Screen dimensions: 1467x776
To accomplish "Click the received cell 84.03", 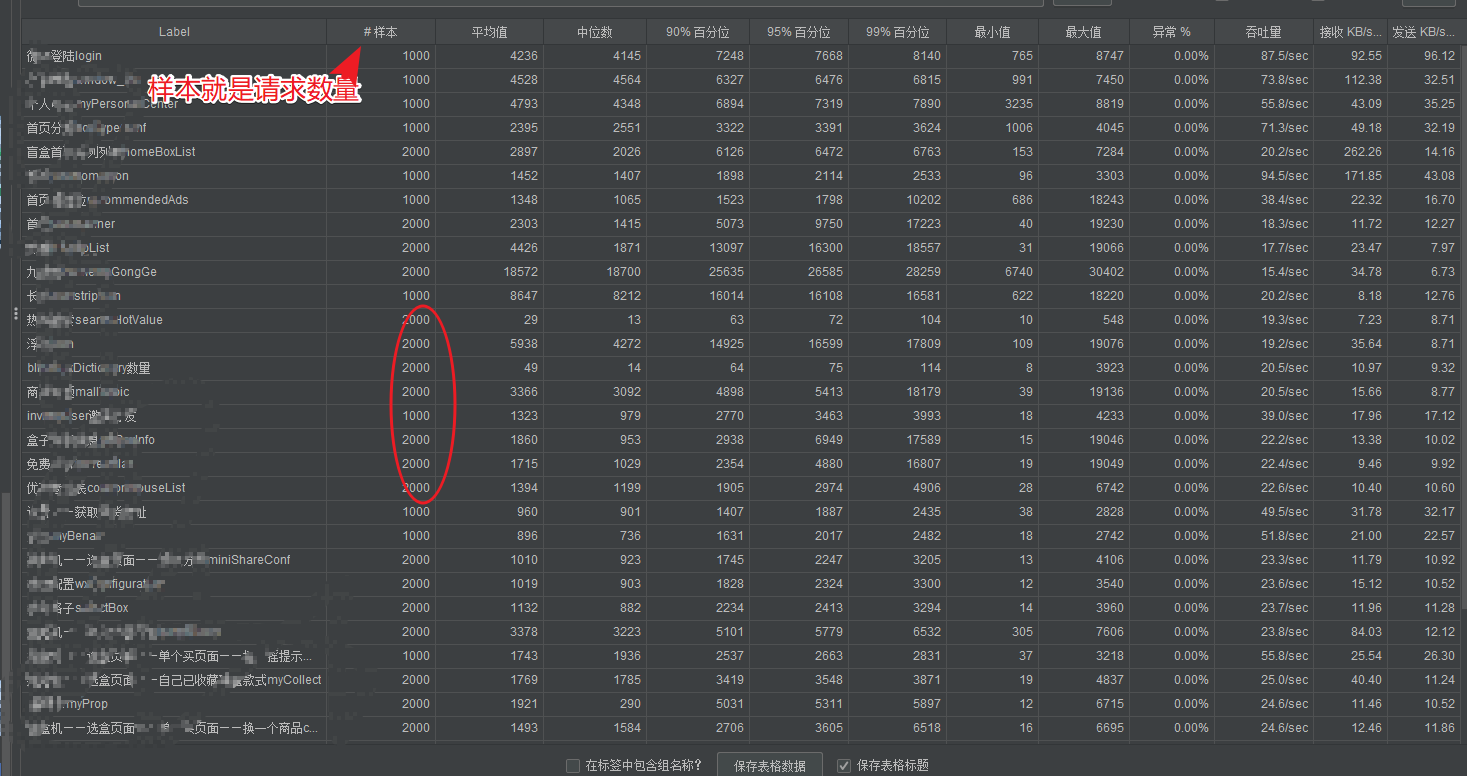I will tap(1366, 632).
